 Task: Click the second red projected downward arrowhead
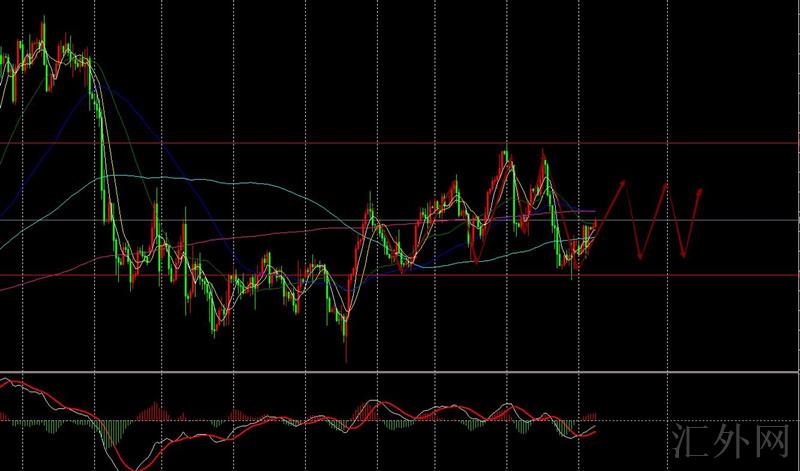point(683,255)
